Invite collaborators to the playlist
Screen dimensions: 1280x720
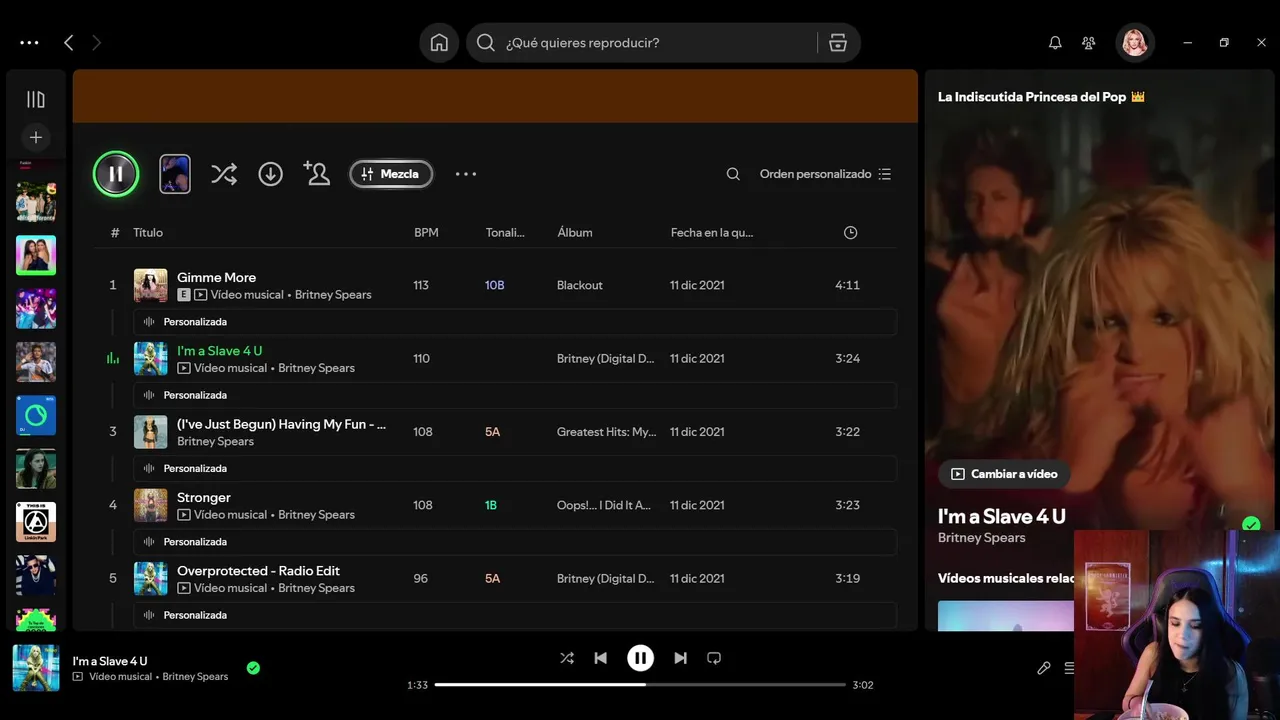click(316, 174)
